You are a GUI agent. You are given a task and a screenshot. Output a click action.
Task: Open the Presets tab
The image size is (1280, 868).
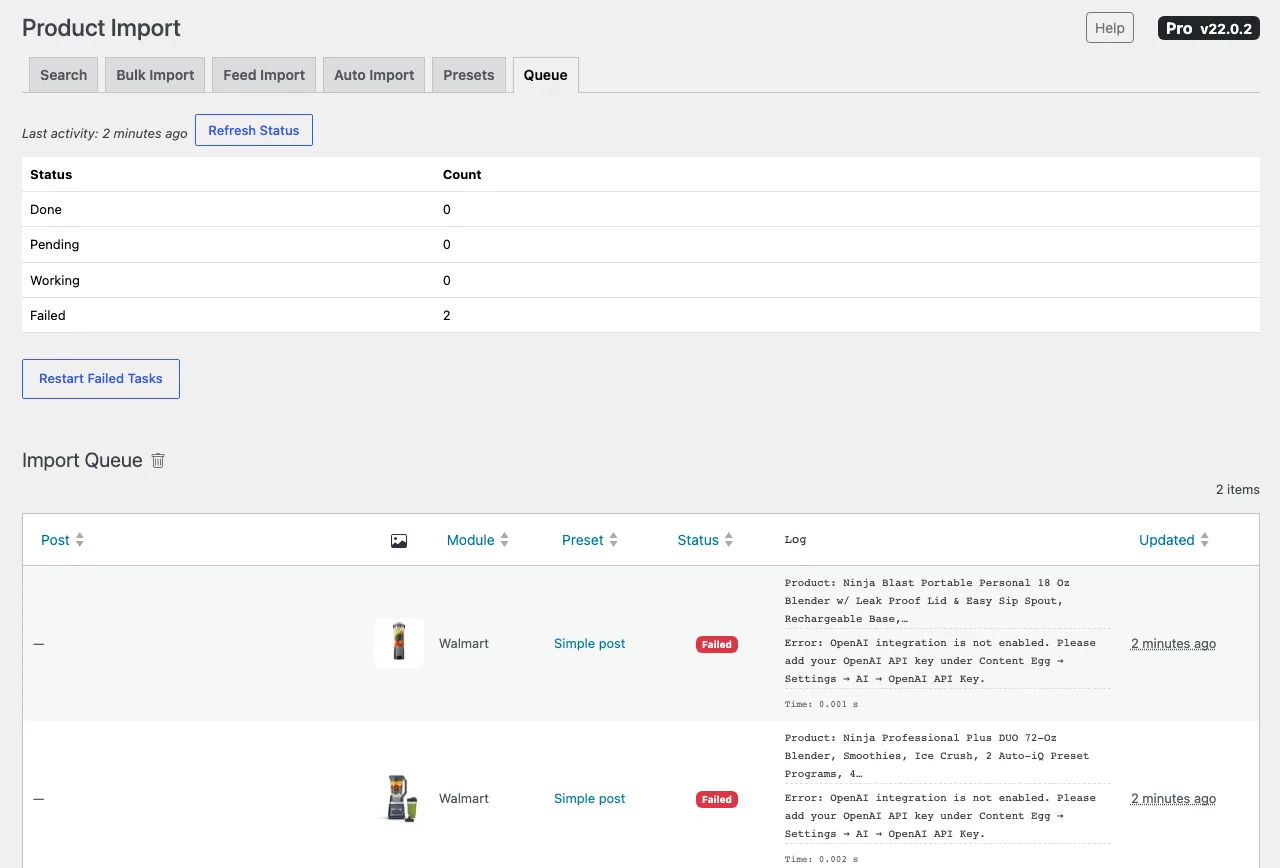(469, 75)
